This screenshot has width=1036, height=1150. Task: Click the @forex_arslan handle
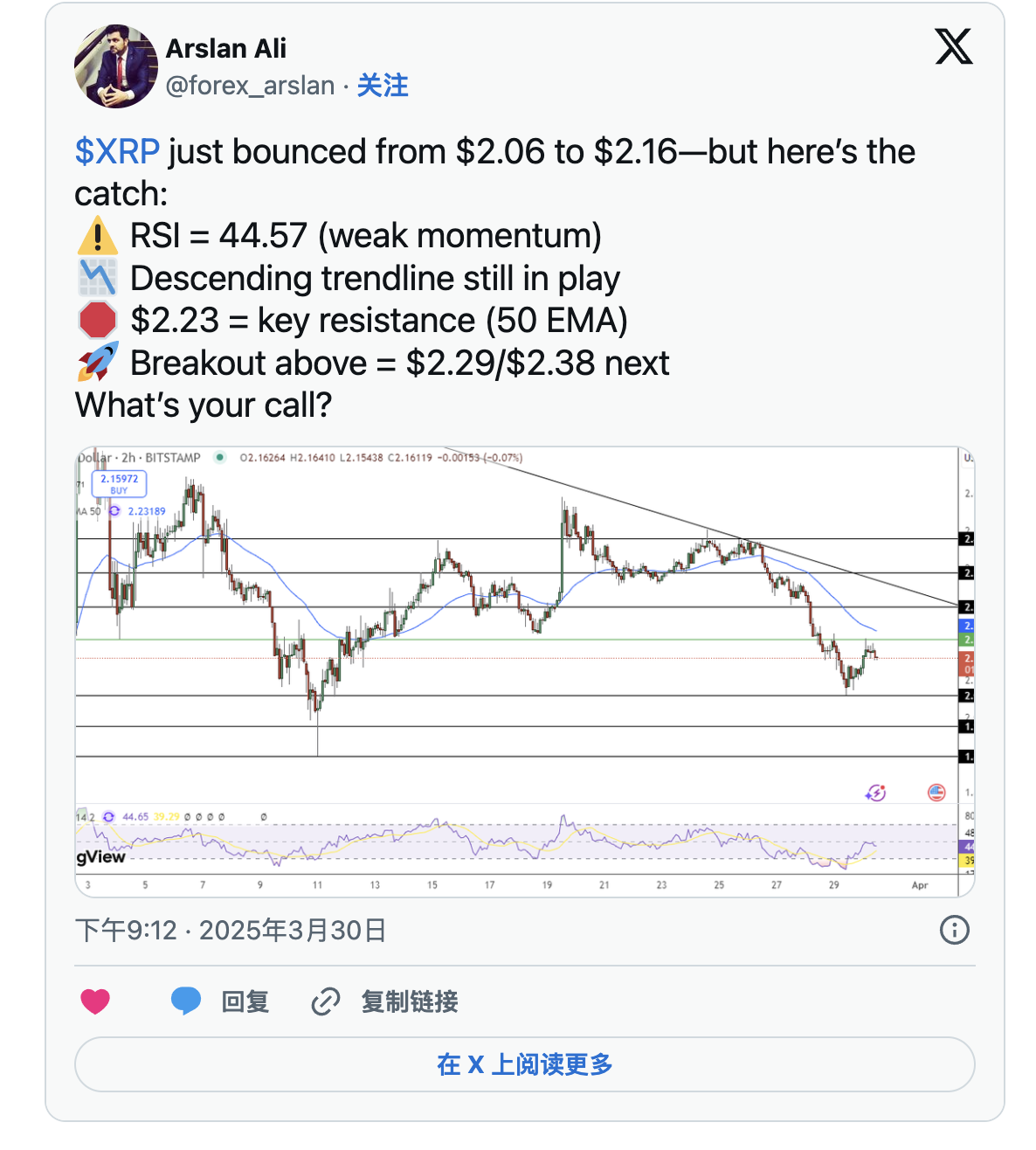(251, 86)
